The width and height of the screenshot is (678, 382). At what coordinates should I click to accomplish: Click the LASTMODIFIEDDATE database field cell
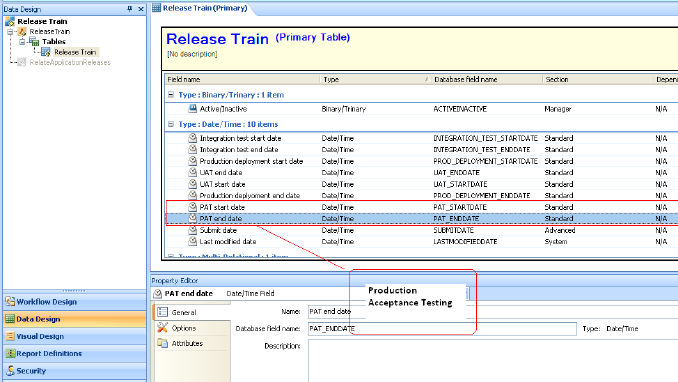[x=465, y=242]
